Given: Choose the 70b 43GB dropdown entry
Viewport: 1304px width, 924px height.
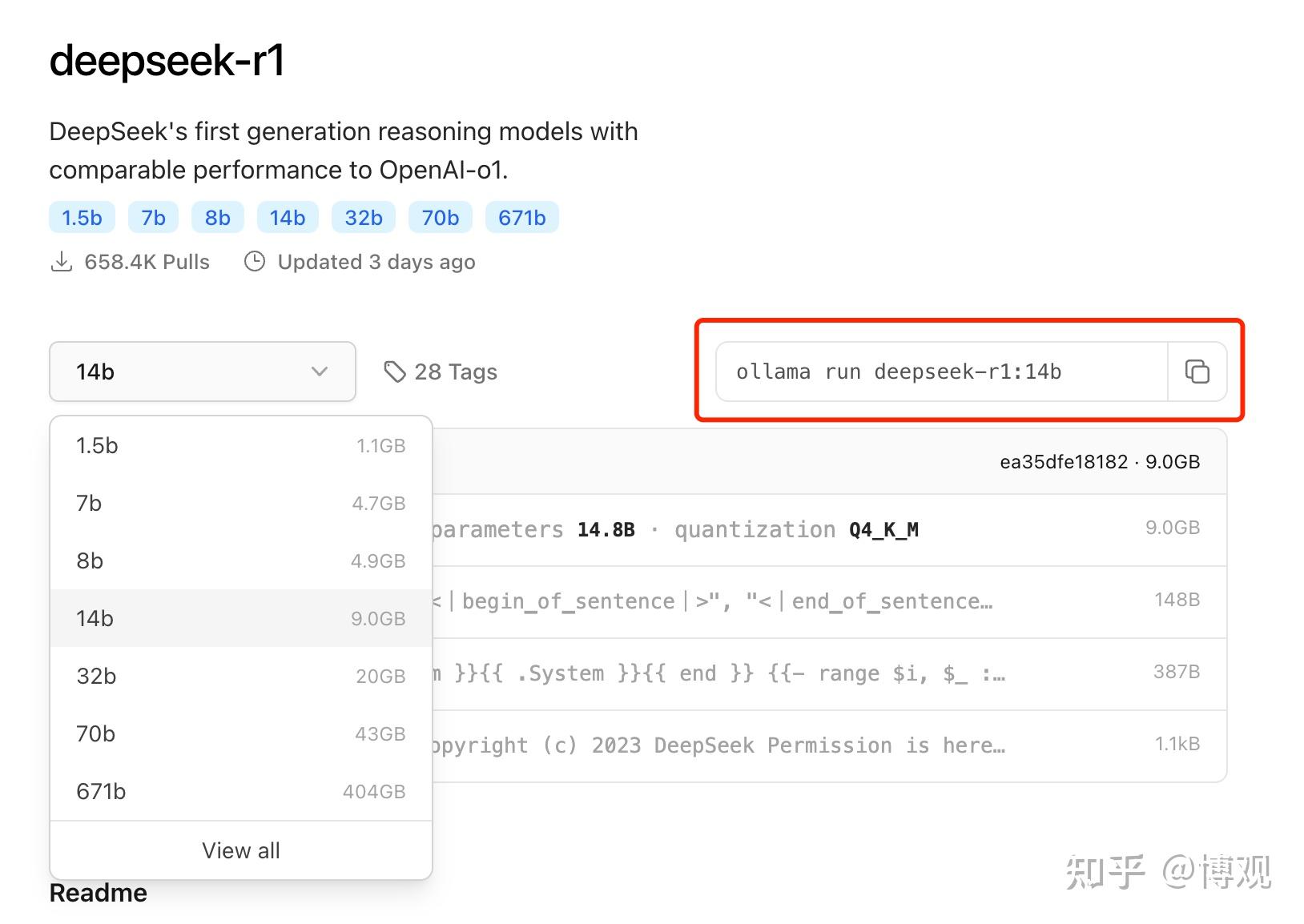Looking at the screenshot, I should (240, 734).
